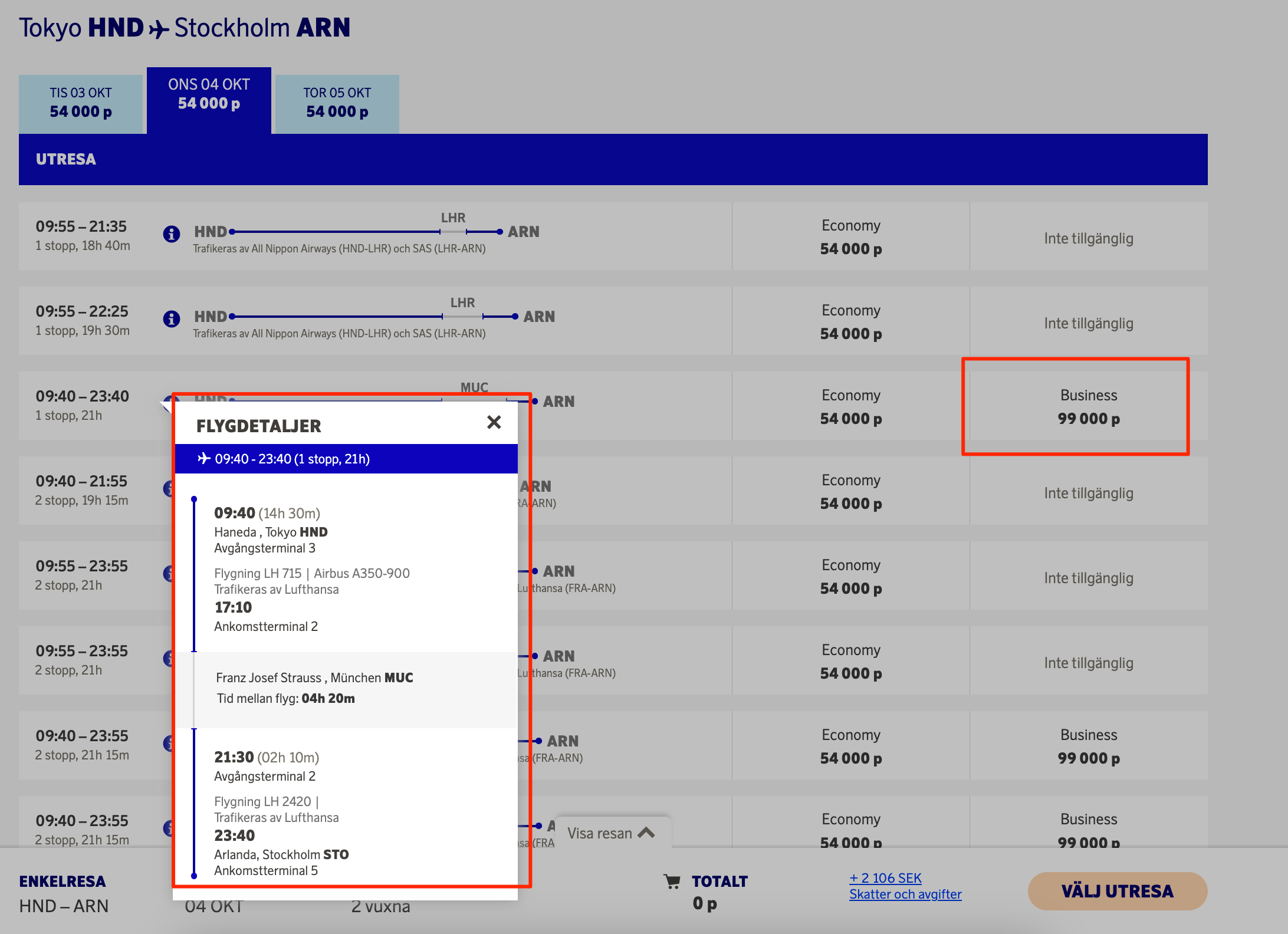Open the Skatter och avgifter link
The width and height of the screenshot is (1288, 934).
(905, 894)
